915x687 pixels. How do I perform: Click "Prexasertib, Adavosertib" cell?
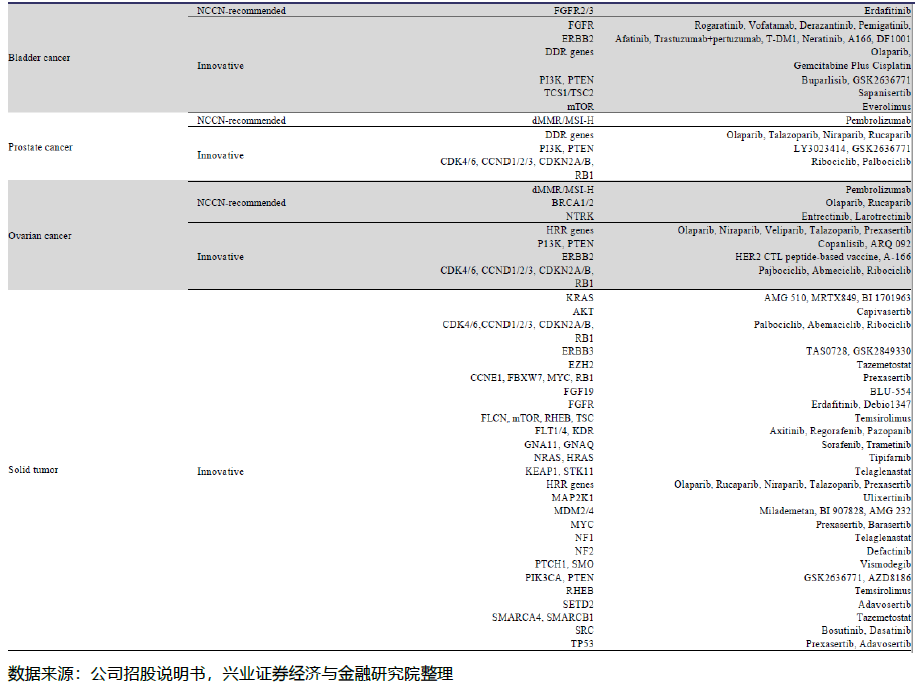click(858, 644)
